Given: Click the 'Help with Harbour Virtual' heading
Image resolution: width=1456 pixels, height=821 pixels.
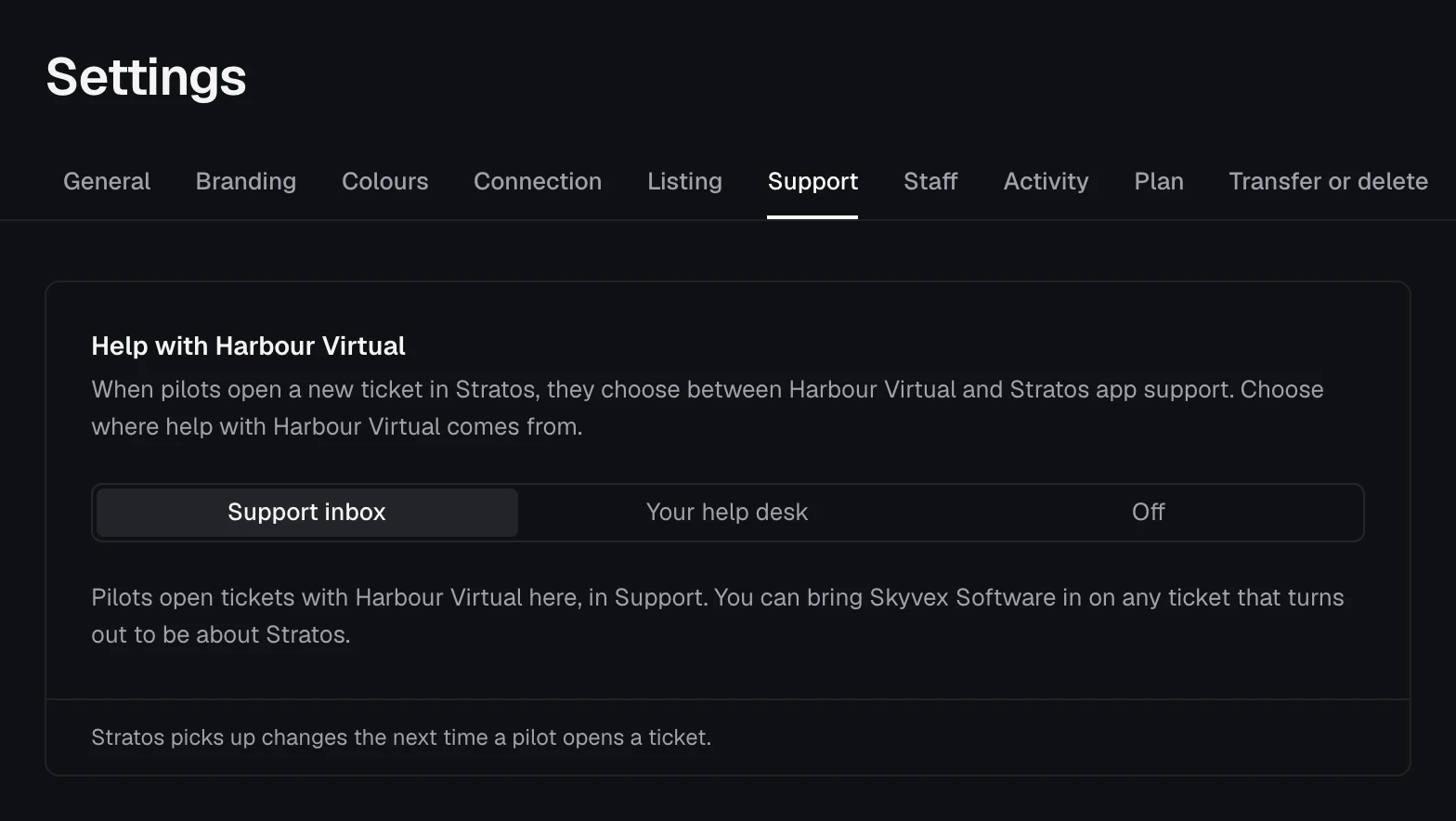Looking at the screenshot, I should tap(248, 346).
